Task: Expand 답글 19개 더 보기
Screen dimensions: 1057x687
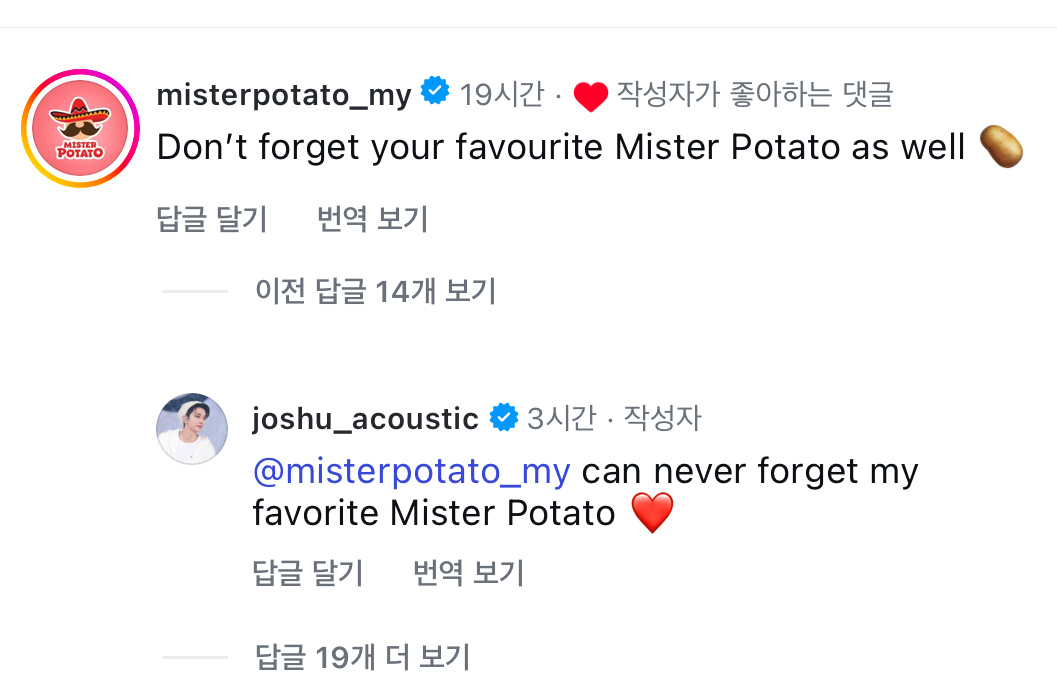Action: tap(362, 657)
